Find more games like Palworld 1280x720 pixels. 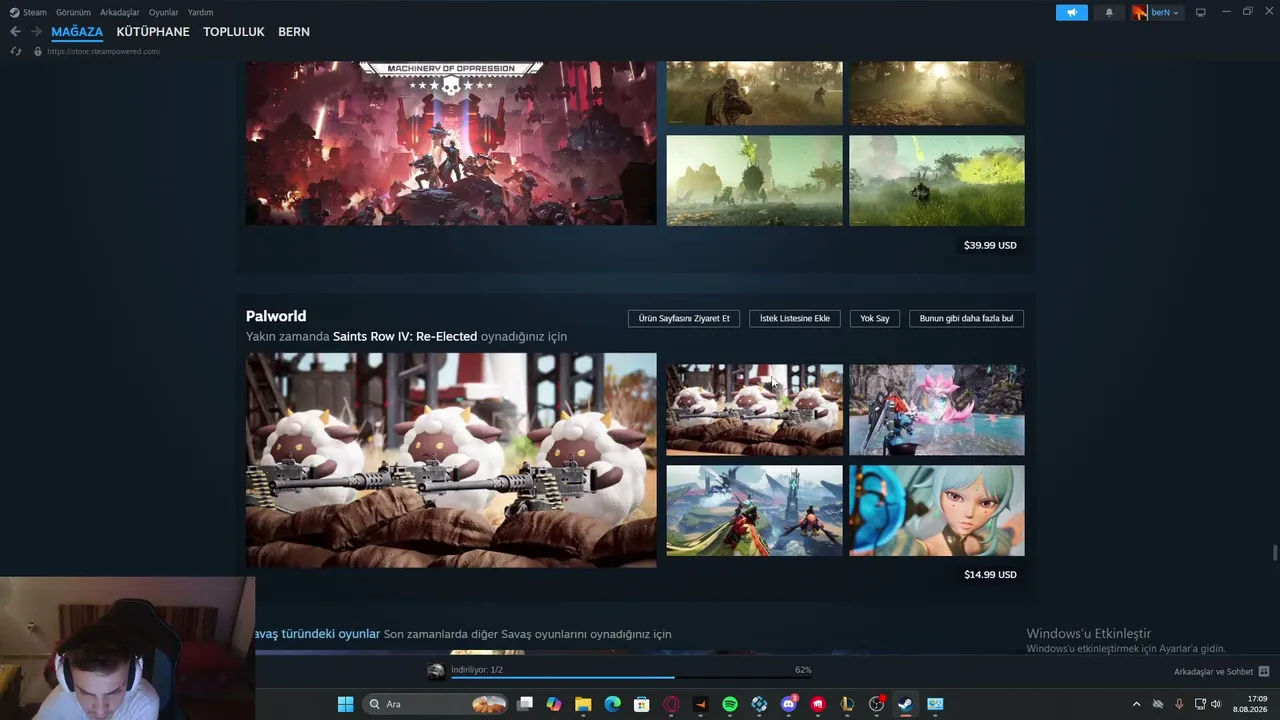tap(966, 318)
